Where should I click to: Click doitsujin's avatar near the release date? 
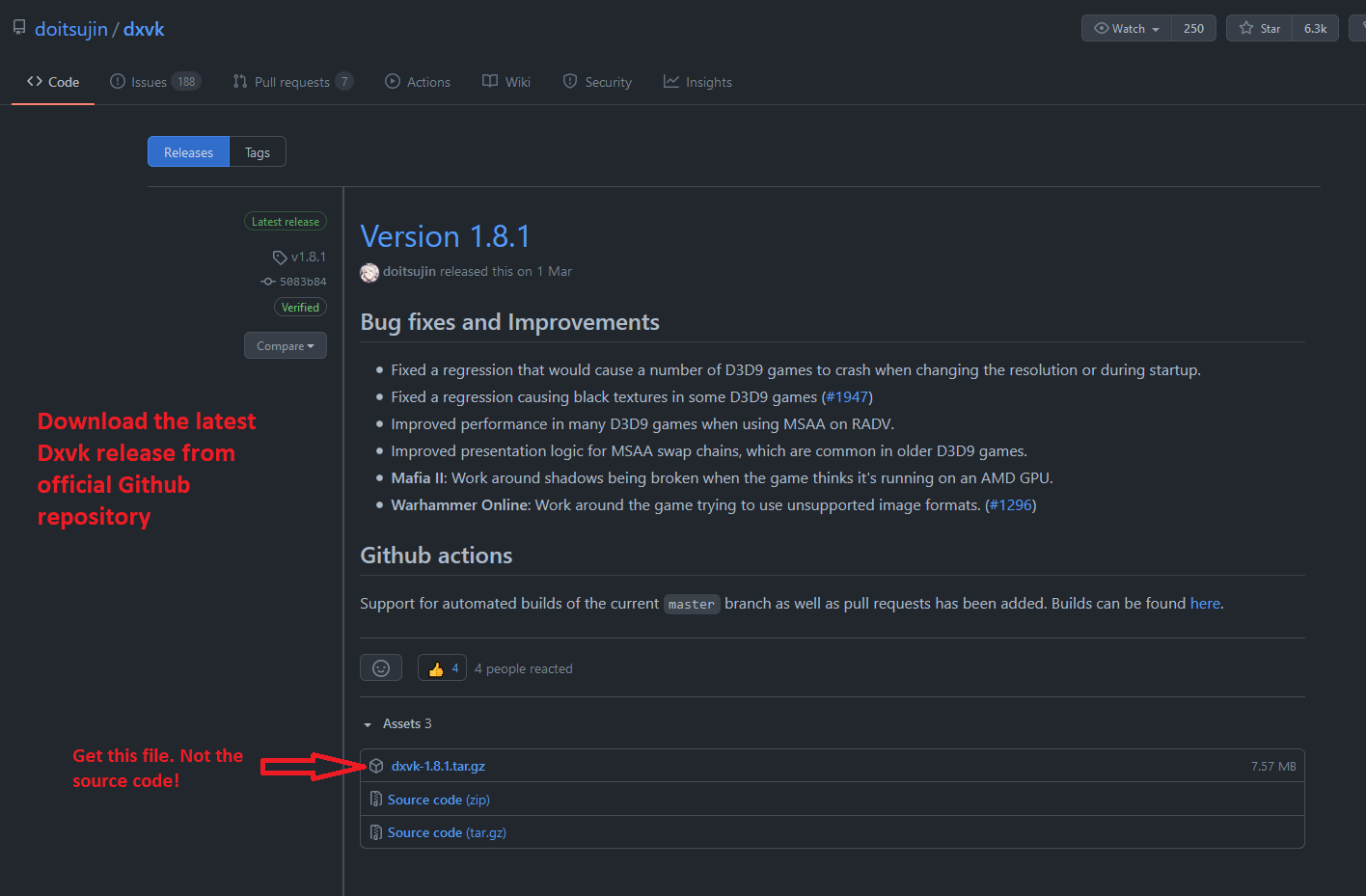pyautogui.click(x=369, y=273)
